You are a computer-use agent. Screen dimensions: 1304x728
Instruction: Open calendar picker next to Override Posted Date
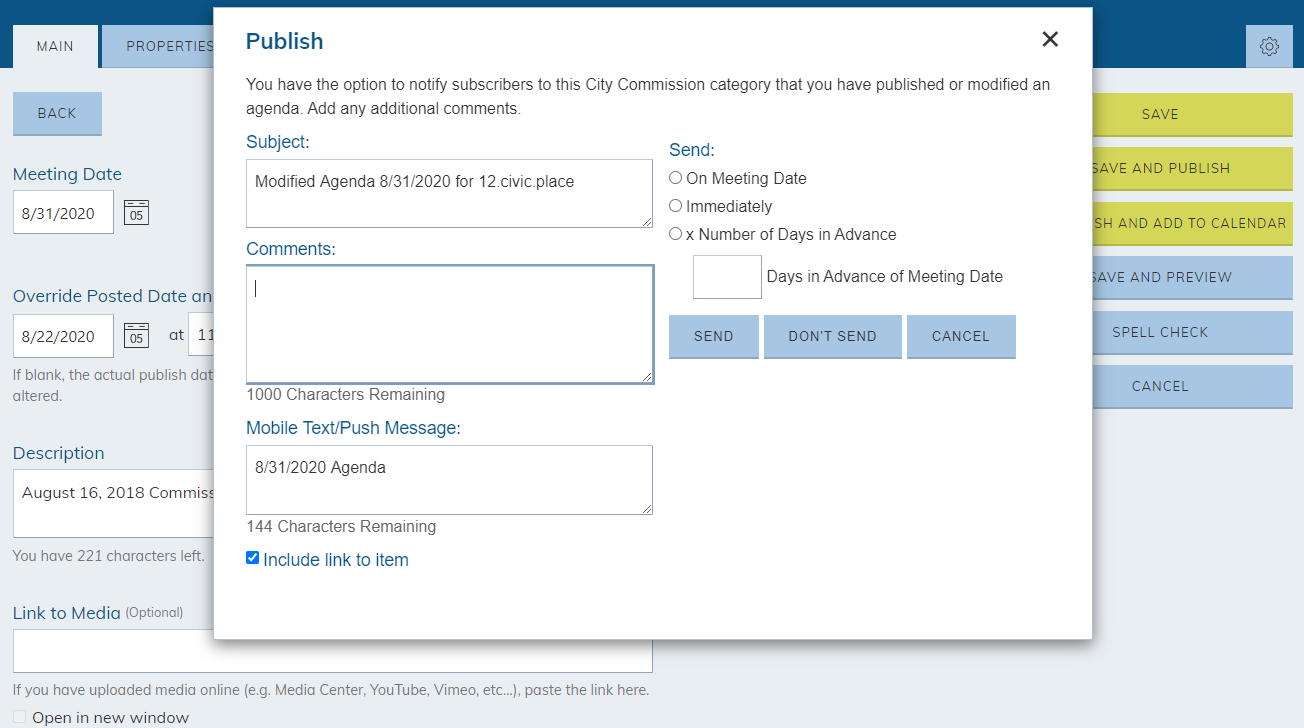coord(136,335)
